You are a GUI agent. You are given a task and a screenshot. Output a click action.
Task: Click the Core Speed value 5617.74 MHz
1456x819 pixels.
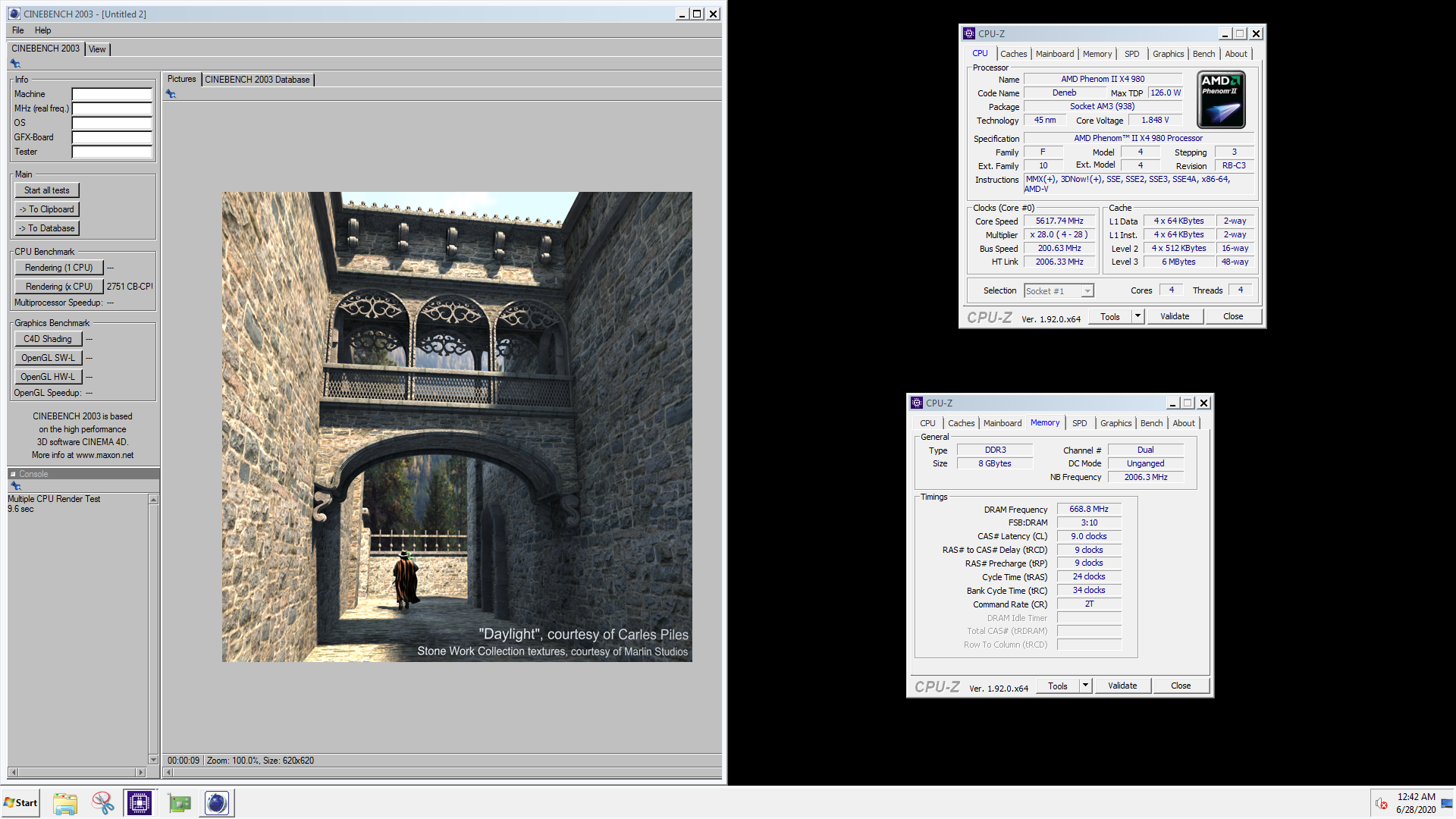pyautogui.click(x=1059, y=221)
